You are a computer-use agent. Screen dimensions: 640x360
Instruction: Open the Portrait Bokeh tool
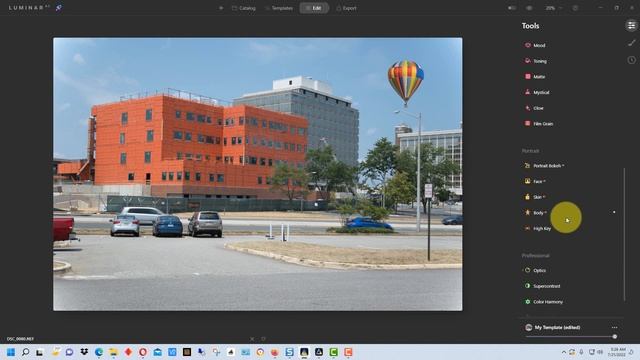pyautogui.click(x=544, y=166)
